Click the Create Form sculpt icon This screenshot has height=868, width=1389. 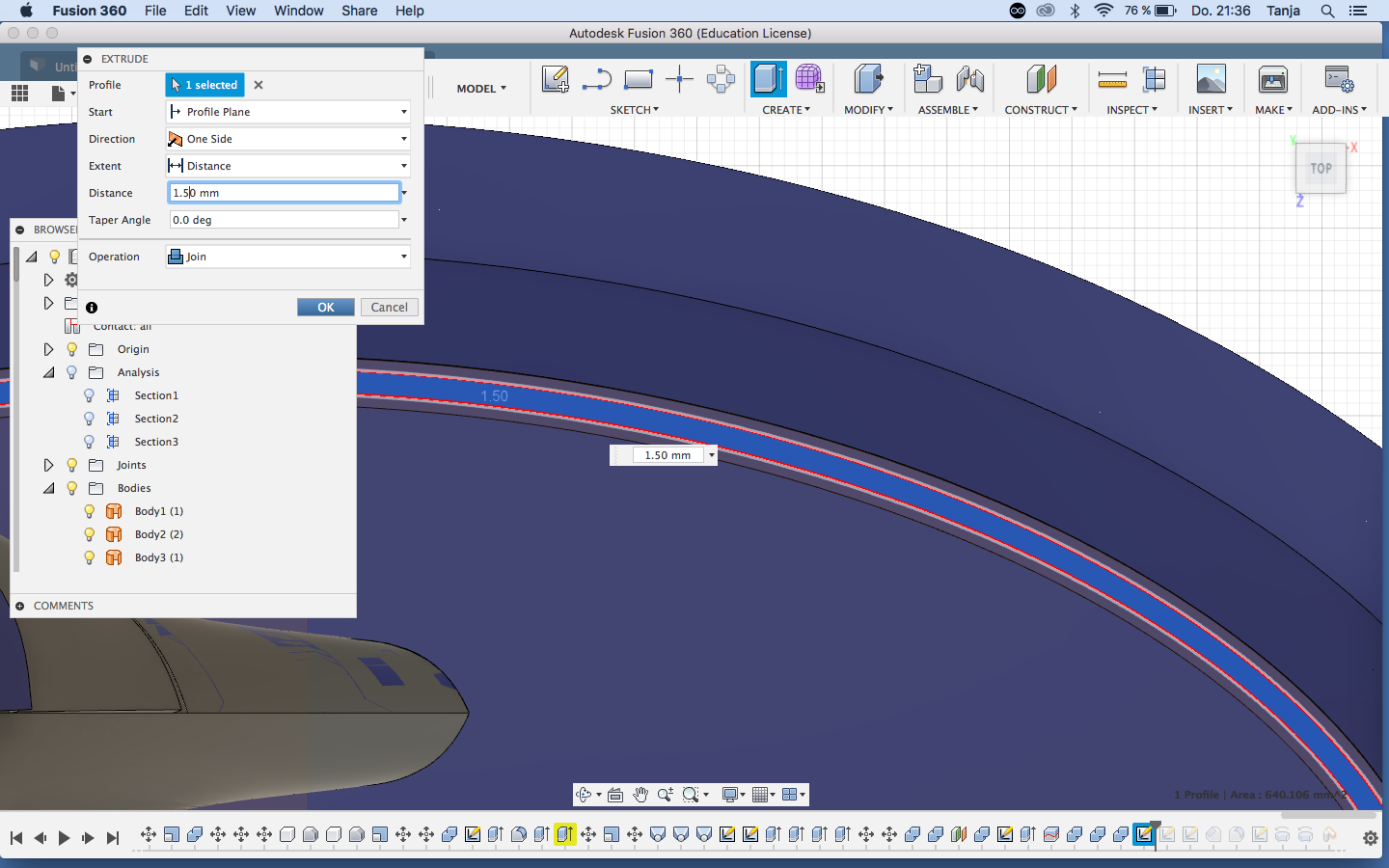pyautogui.click(x=810, y=79)
